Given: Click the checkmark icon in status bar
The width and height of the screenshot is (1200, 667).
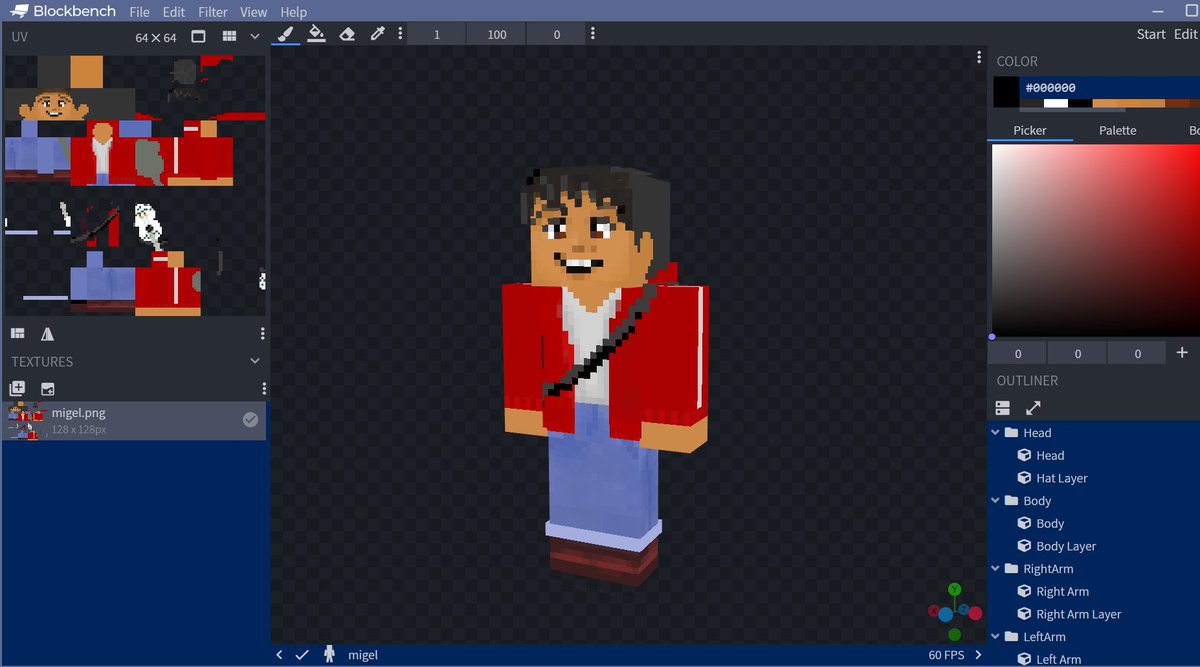Looking at the screenshot, I should coord(302,654).
